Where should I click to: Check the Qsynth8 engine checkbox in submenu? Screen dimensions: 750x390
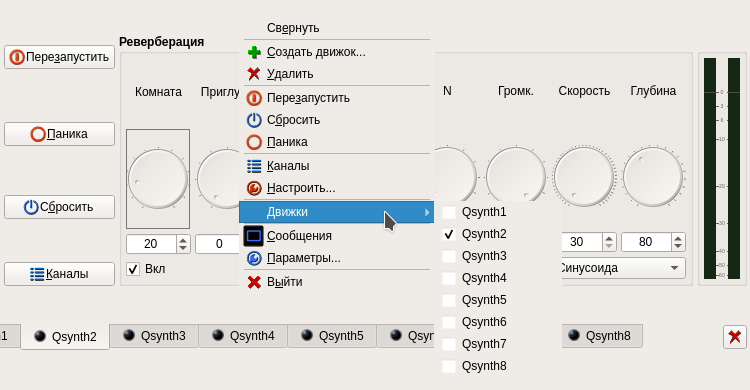tap(449, 366)
